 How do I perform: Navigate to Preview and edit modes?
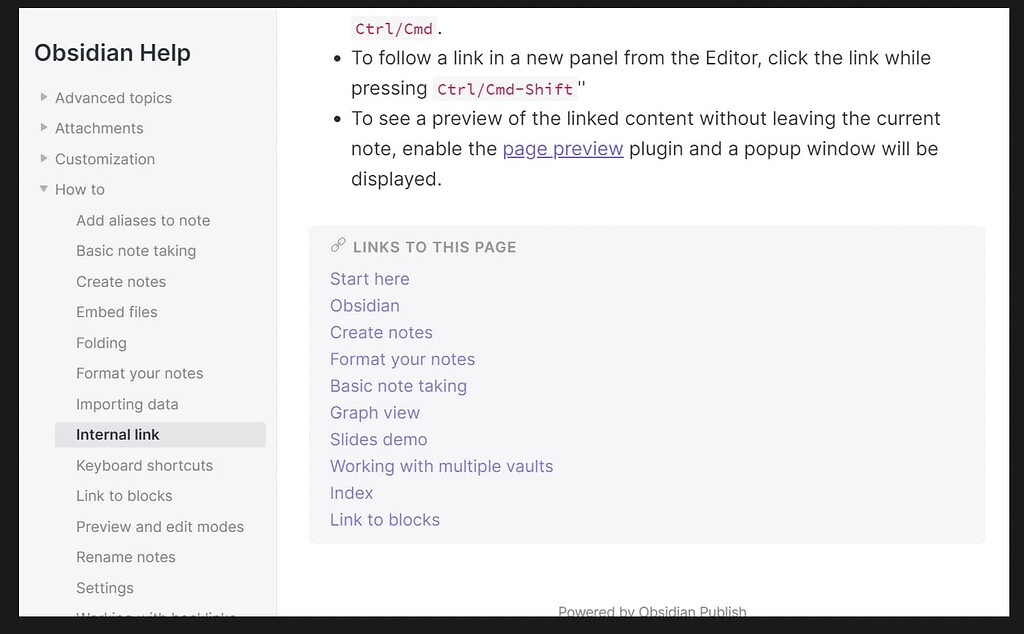[160, 526]
